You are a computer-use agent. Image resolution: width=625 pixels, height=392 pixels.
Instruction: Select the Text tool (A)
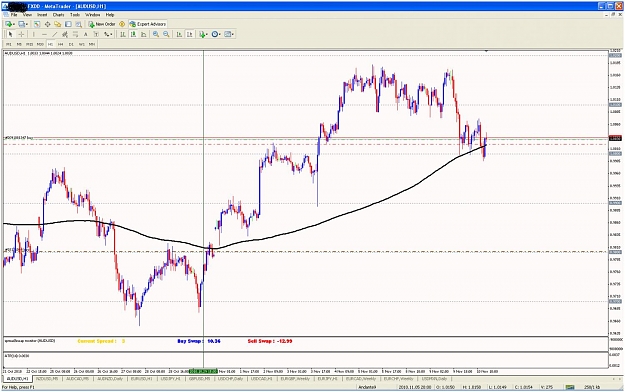click(86, 34)
